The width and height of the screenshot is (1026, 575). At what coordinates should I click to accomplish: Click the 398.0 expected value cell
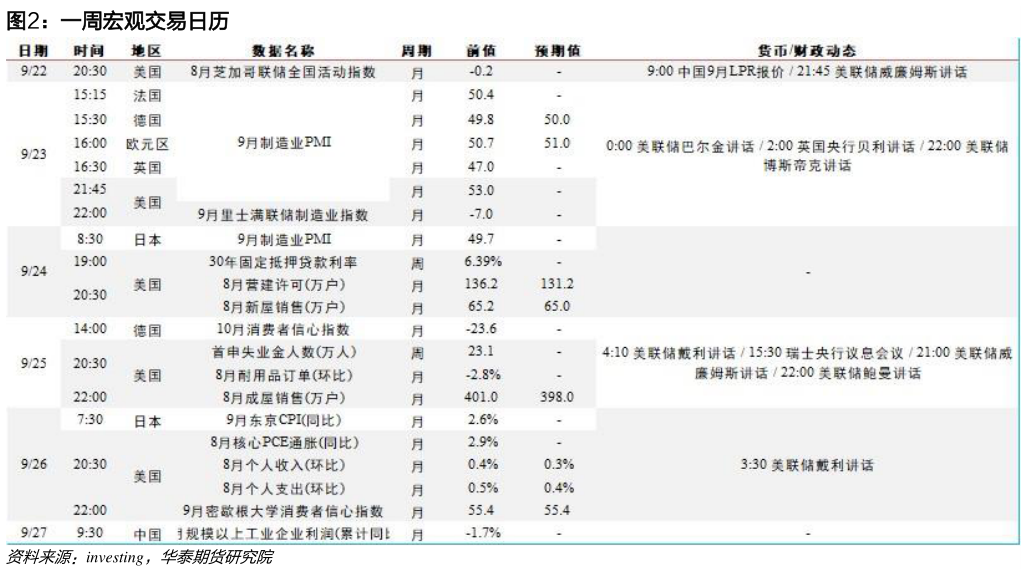[558, 397]
